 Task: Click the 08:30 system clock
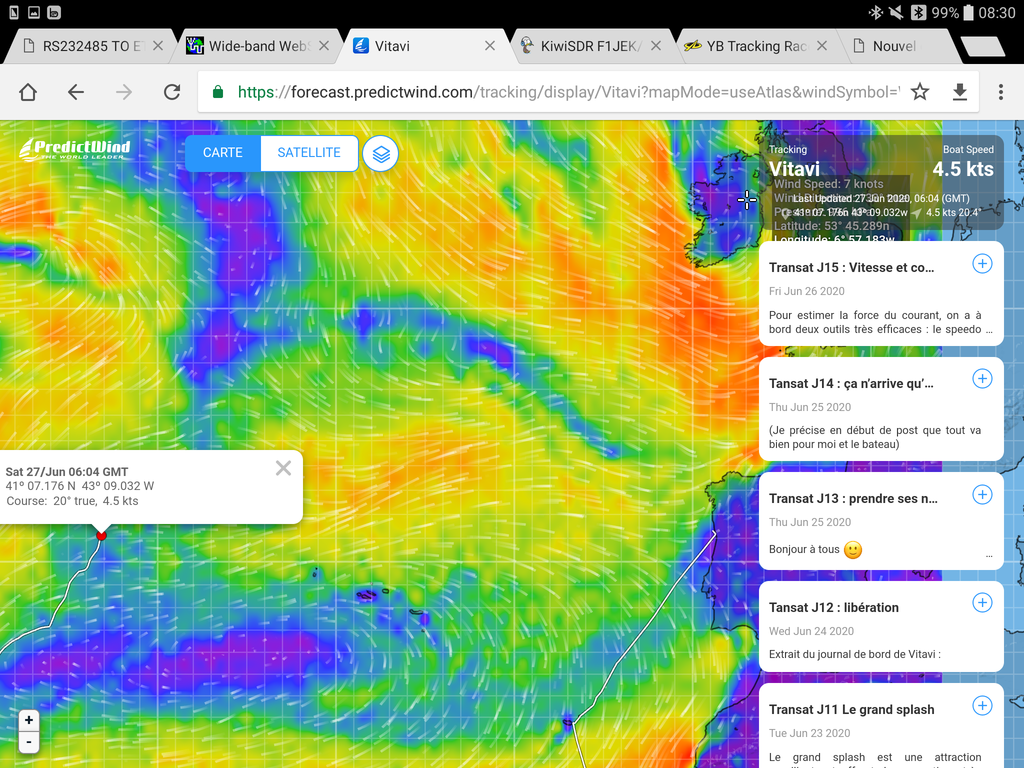(997, 12)
